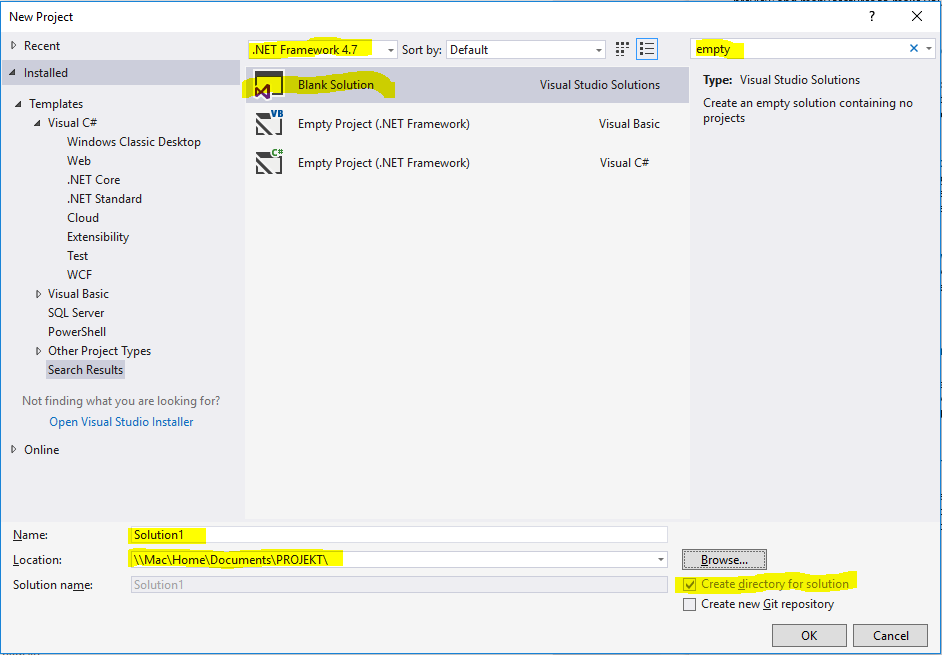
Task: Click the Visual Basic Empty Project icon
Action: pyautogui.click(x=269, y=123)
